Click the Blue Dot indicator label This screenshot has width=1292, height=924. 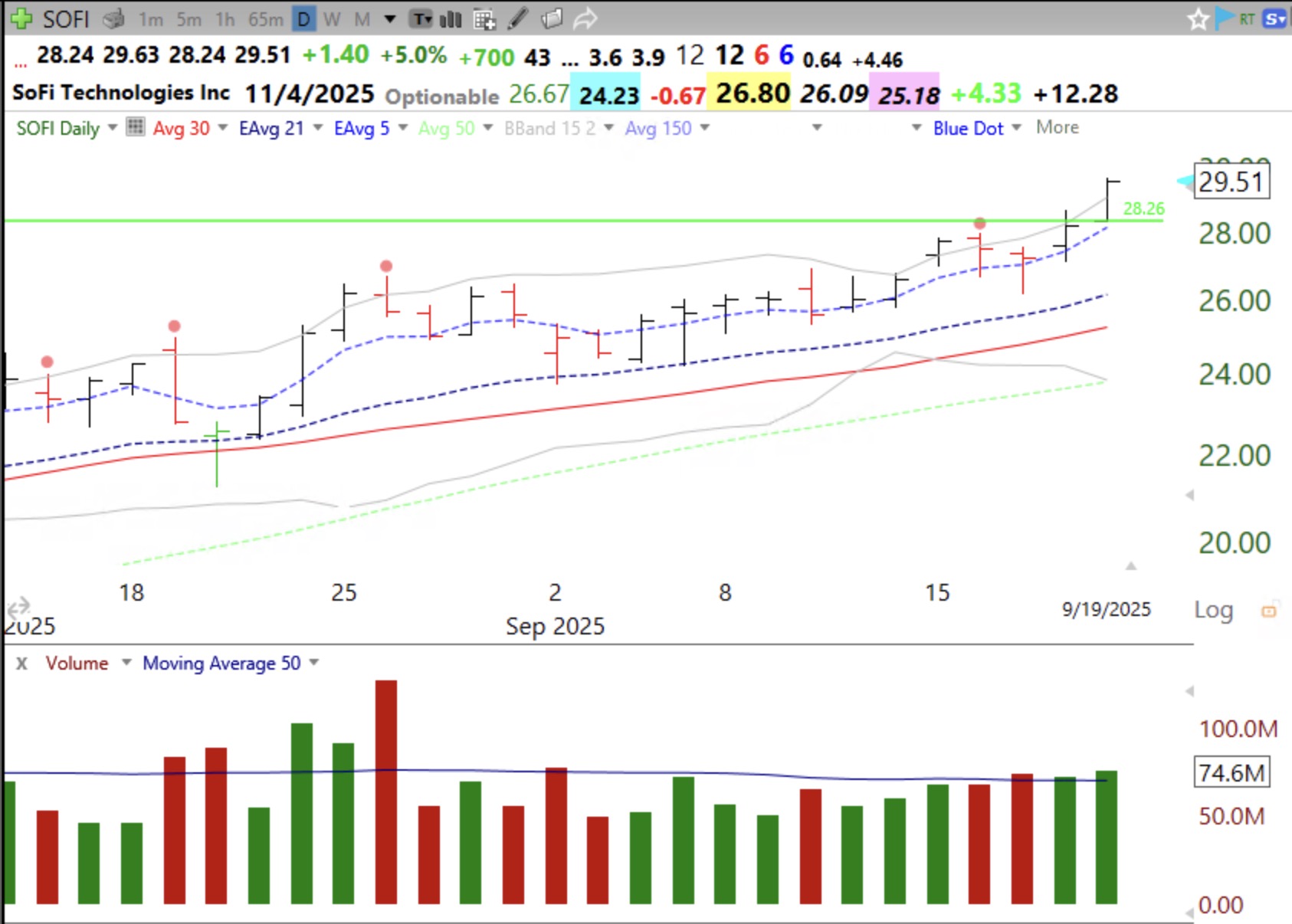[968, 128]
